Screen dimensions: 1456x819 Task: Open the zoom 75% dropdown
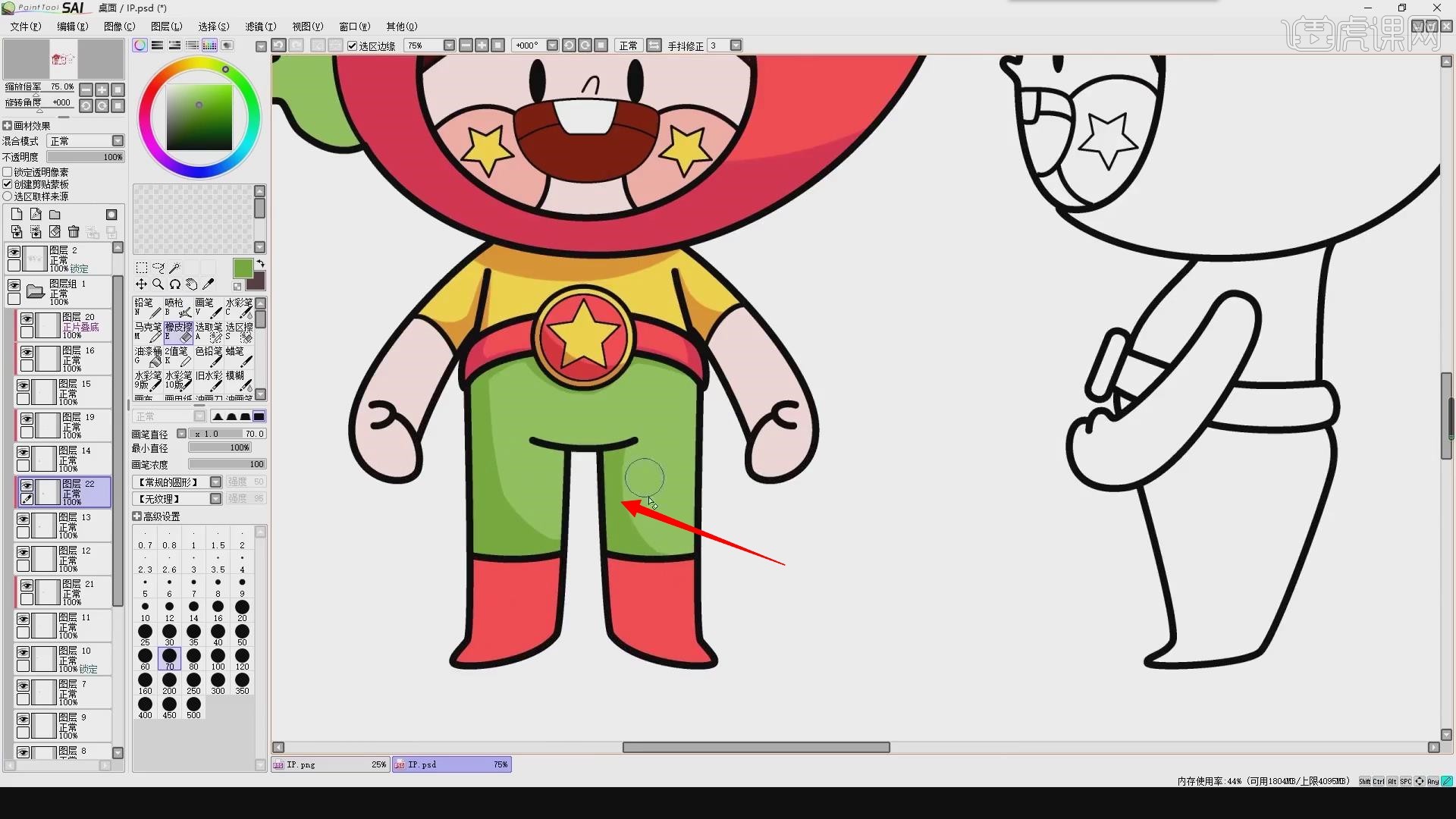pos(449,45)
